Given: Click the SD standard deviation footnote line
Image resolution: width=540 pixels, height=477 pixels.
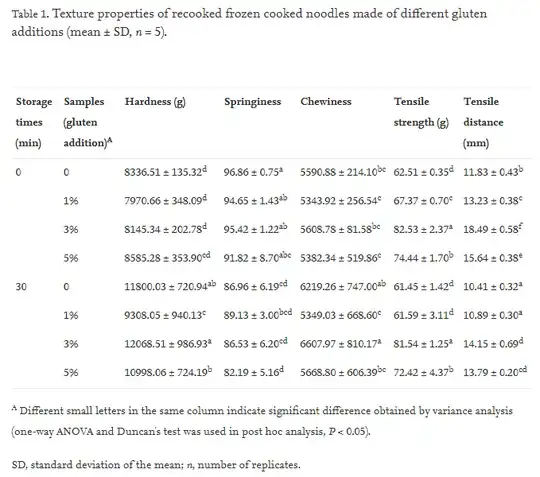Looking at the screenshot, I should point(156,465).
